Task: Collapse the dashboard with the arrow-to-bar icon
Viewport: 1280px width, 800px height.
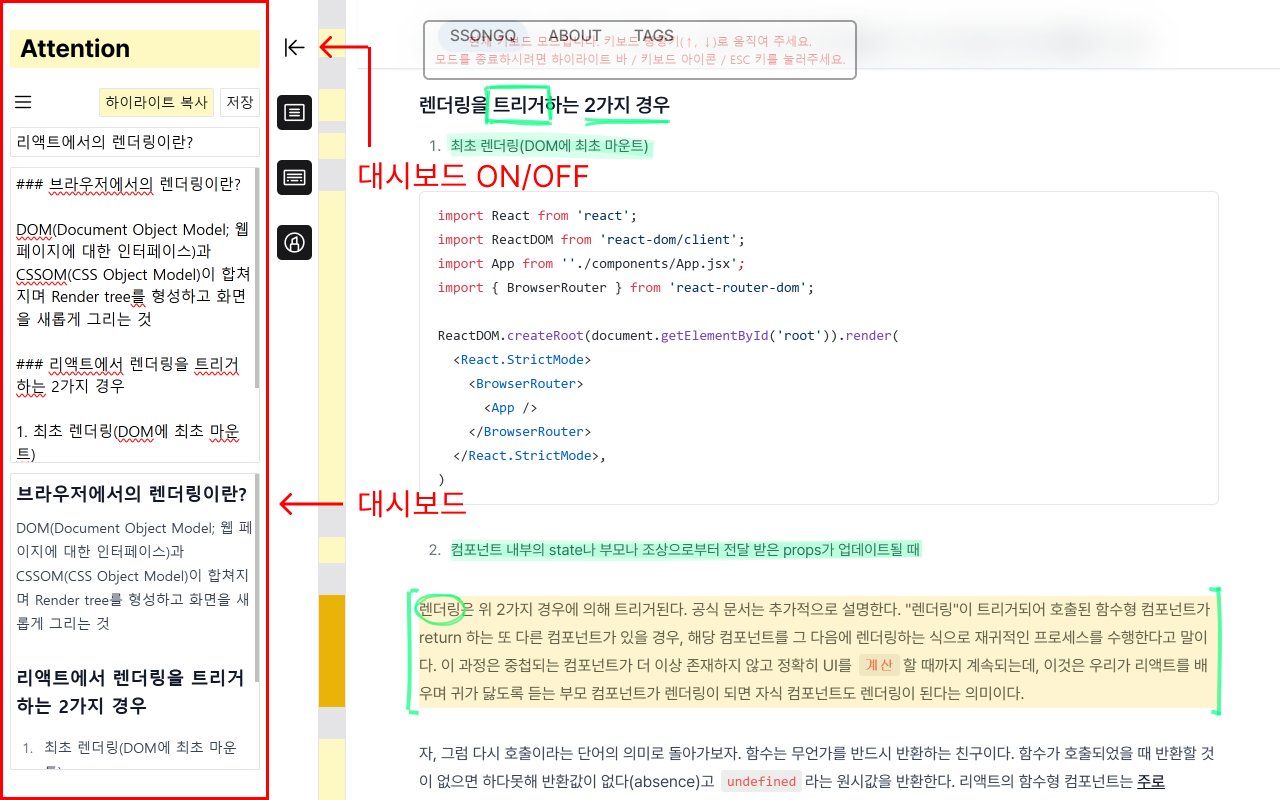Action: pos(294,47)
